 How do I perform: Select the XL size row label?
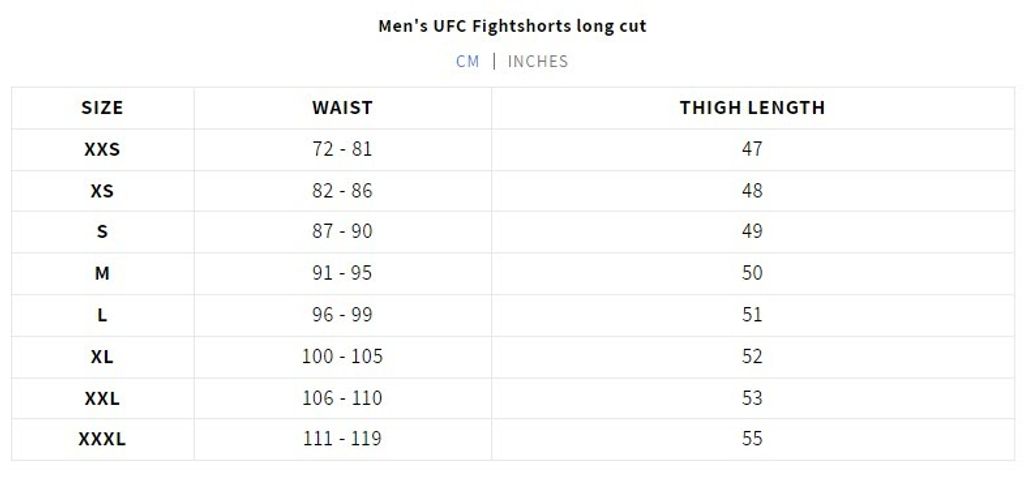102,356
